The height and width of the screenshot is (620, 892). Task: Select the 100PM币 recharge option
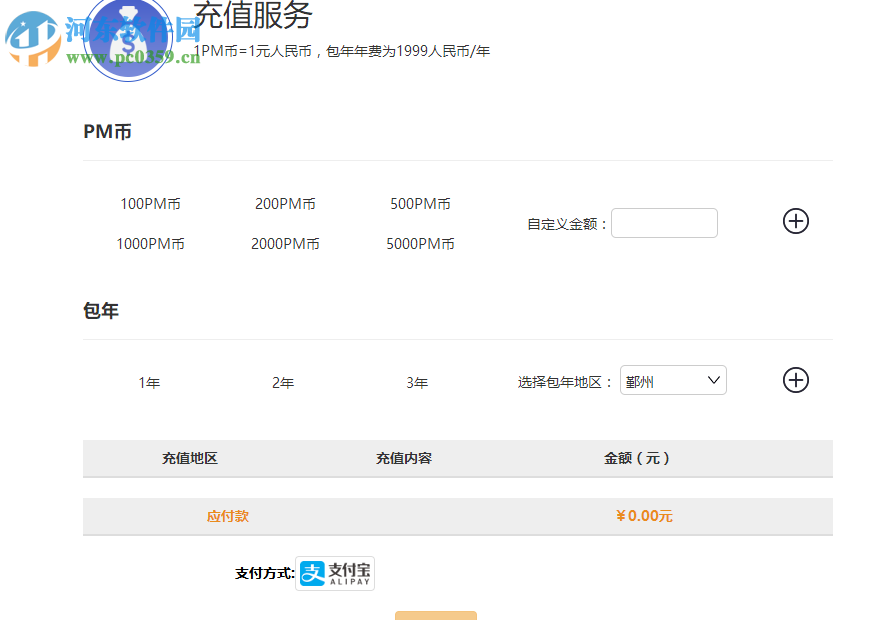tap(150, 203)
